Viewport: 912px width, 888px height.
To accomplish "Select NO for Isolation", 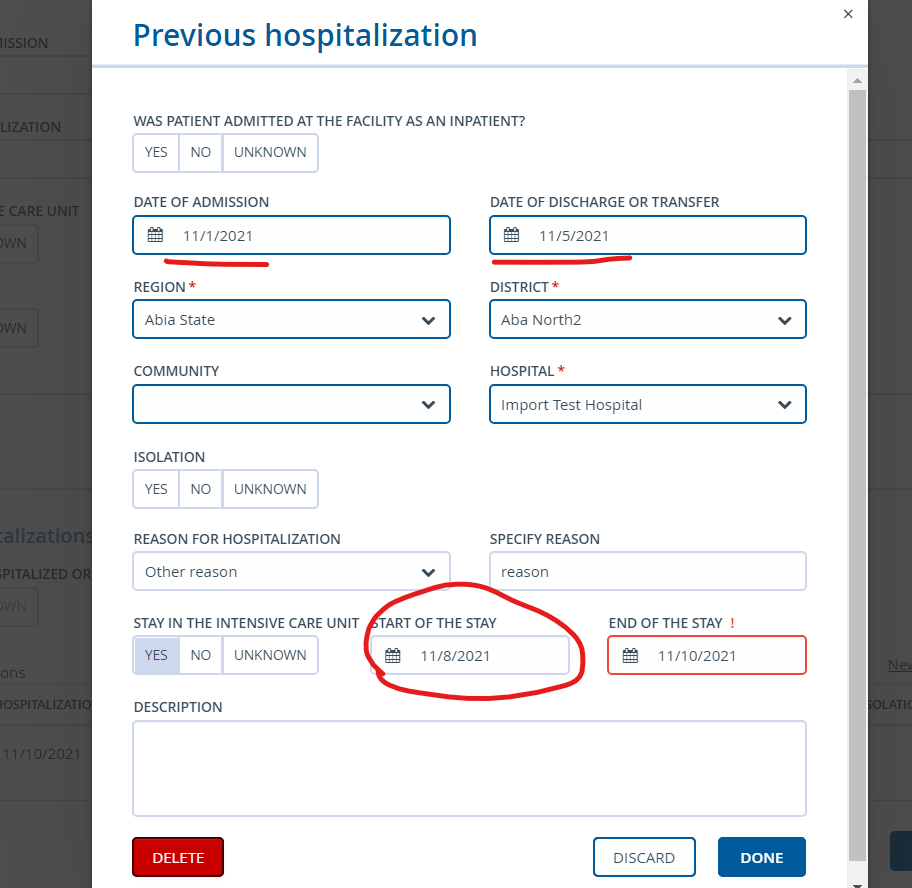I will pyautogui.click(x=200, y=489).
